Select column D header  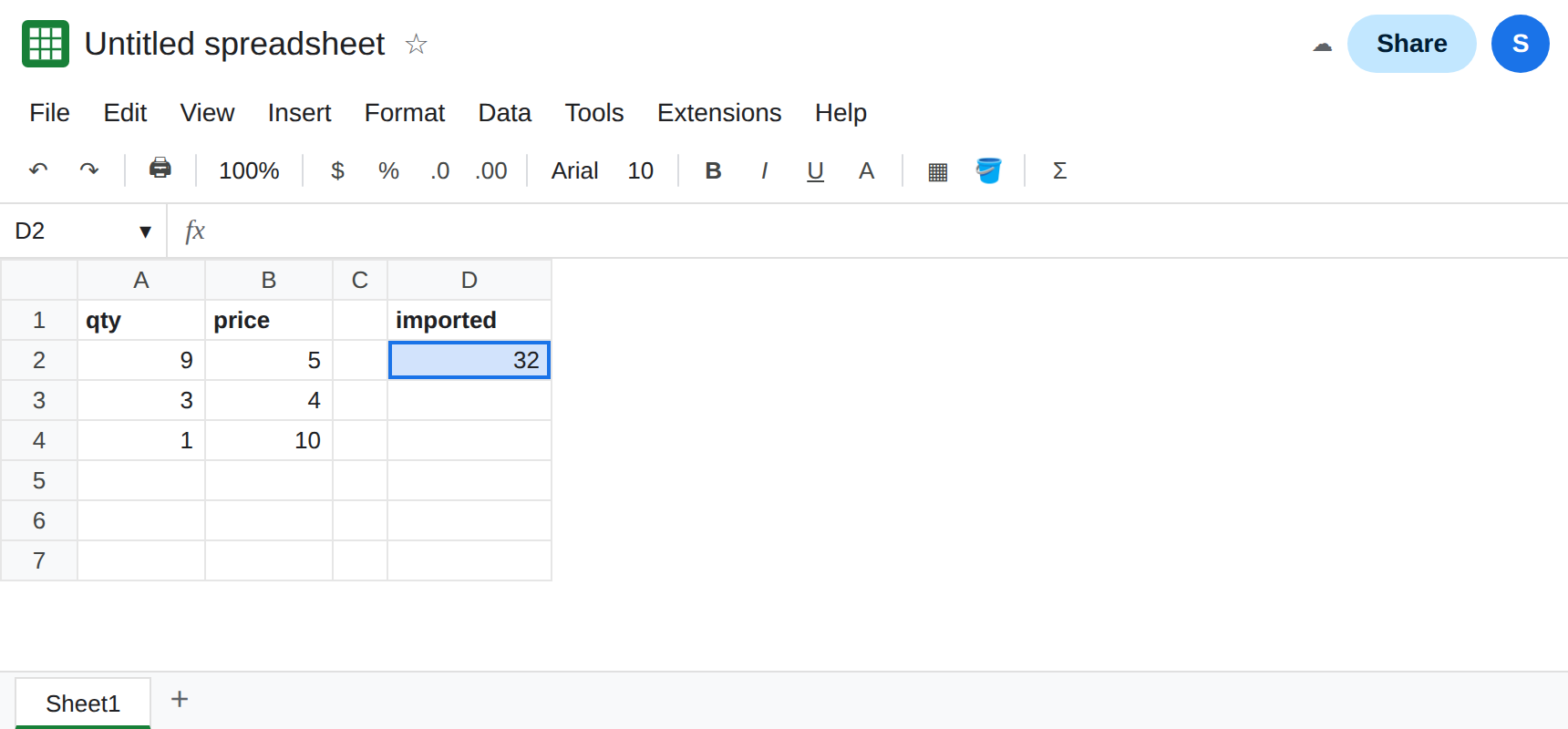pos(469,280)
